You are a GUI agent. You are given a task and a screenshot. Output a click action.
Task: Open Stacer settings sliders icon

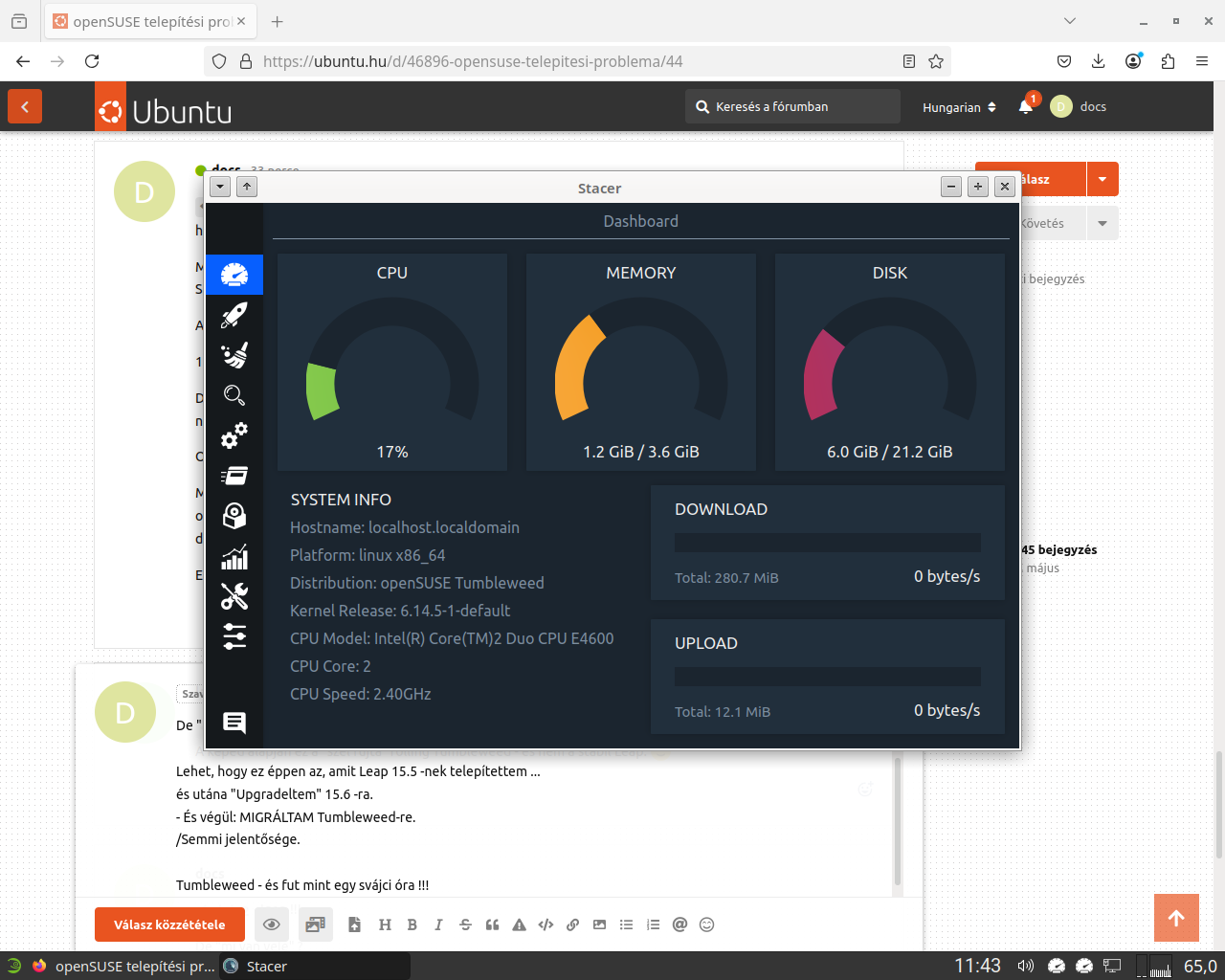[234, 636]
